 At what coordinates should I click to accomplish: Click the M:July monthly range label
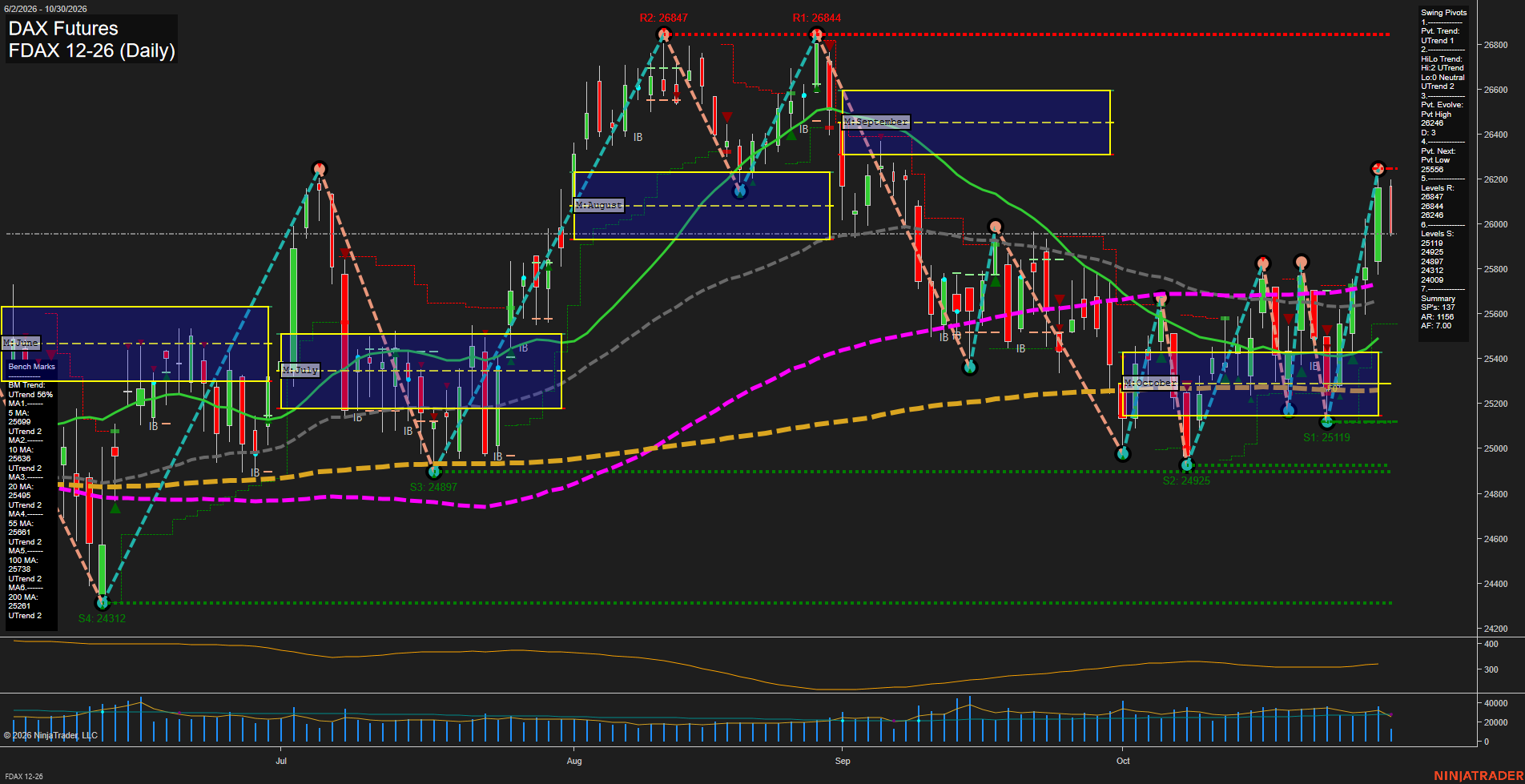[301, 370]
